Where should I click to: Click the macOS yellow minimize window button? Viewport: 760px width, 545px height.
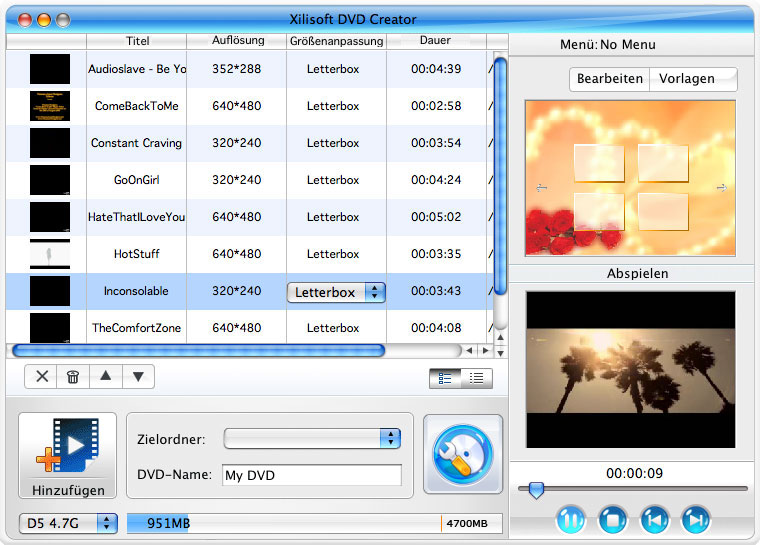44,20
